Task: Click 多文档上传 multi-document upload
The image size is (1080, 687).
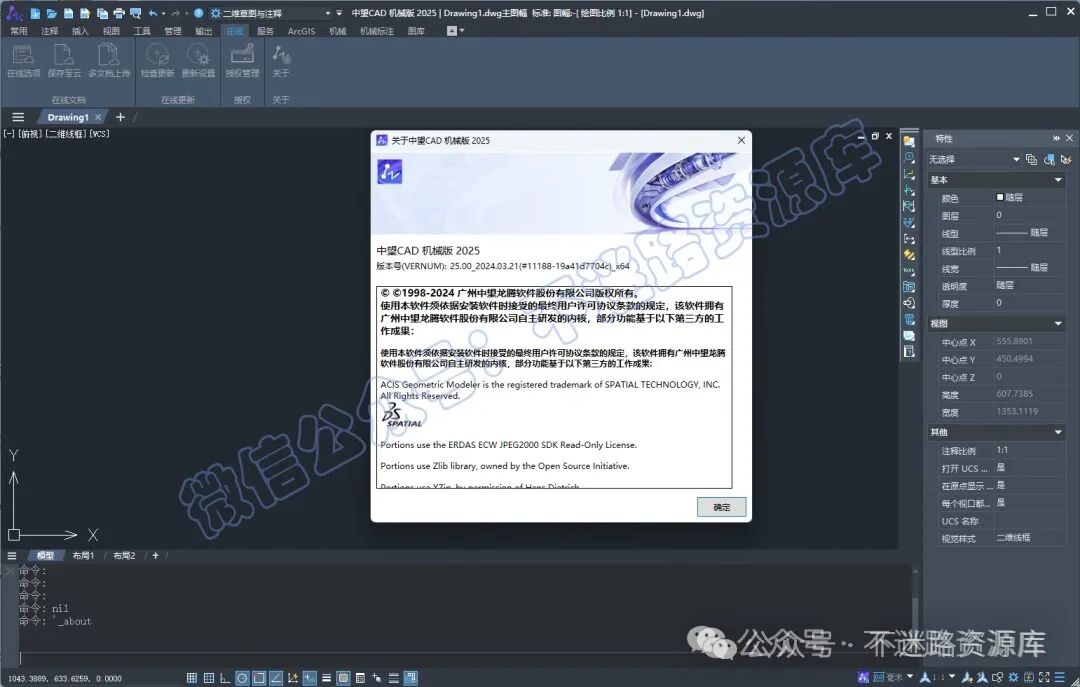Action: pyautogui.click(x=109, y=61)
